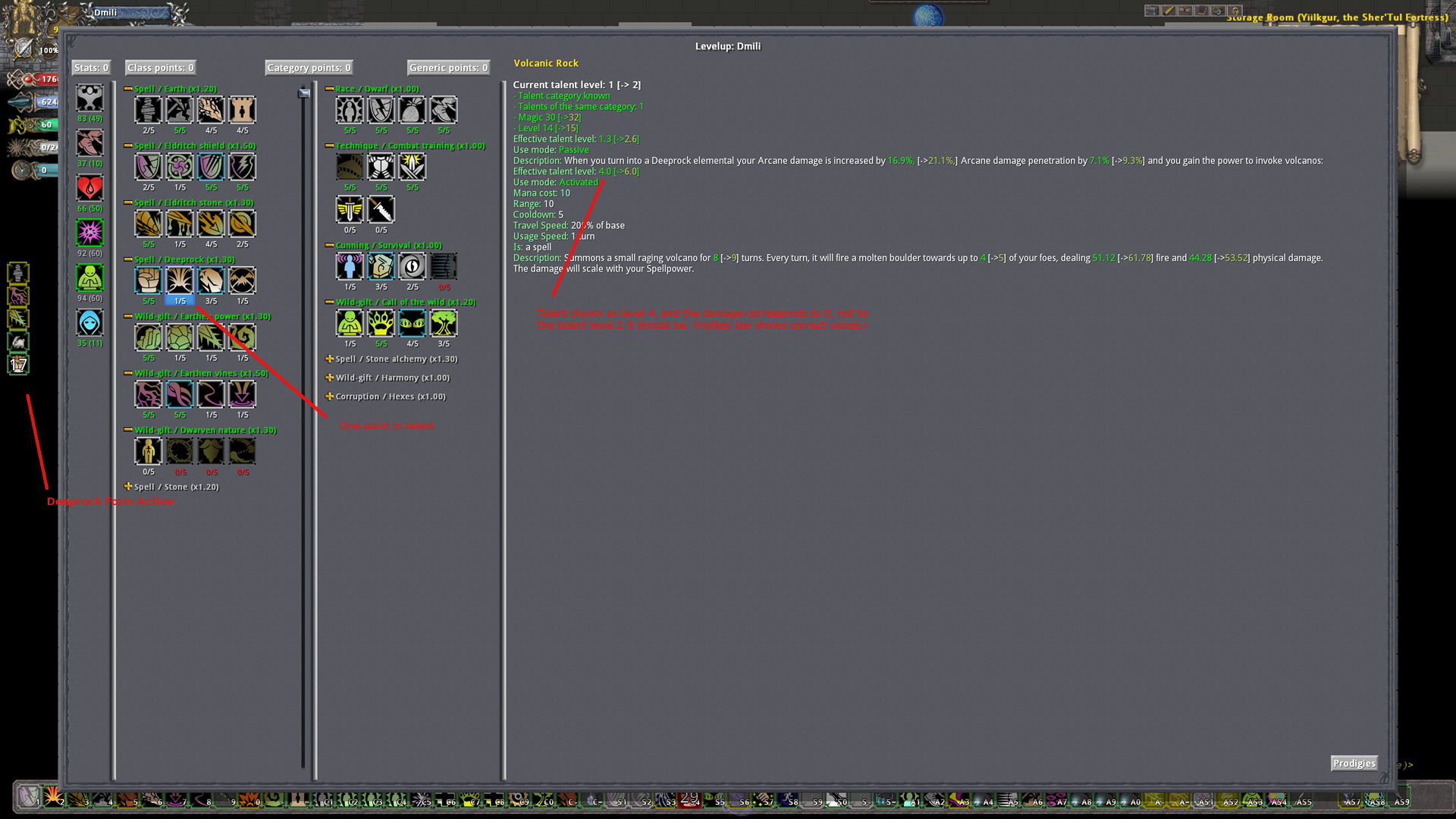Select the castle tower Earth talent
The height and width of the screenshot is (819, 1456).
point(243,110)
